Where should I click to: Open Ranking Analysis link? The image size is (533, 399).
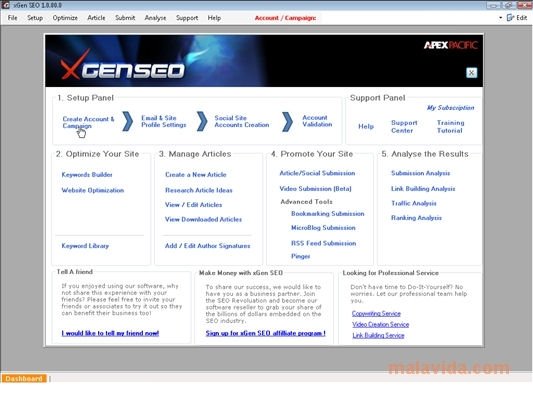tap(416, 218)
